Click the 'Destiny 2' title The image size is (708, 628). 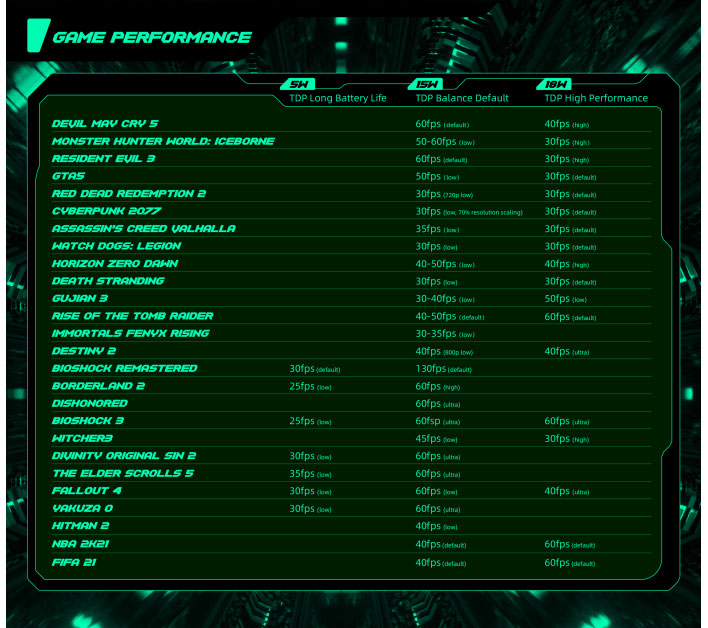pyautogui.click(x=84, y=351)
